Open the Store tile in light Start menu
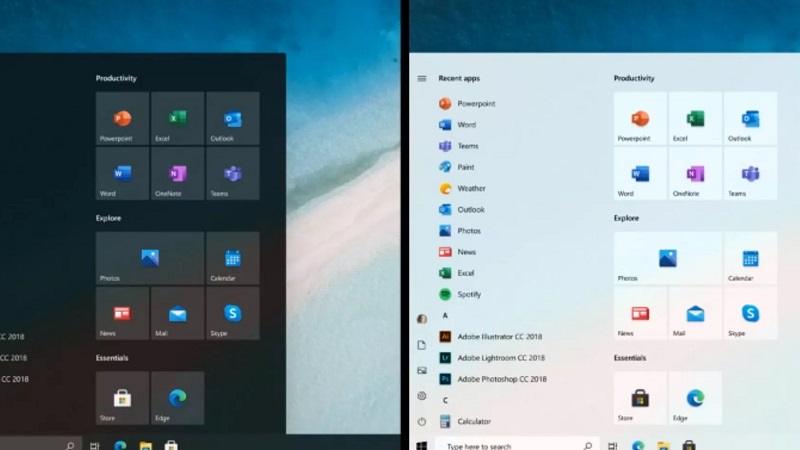This screenshot has width=800, height=450. point(640,398)
